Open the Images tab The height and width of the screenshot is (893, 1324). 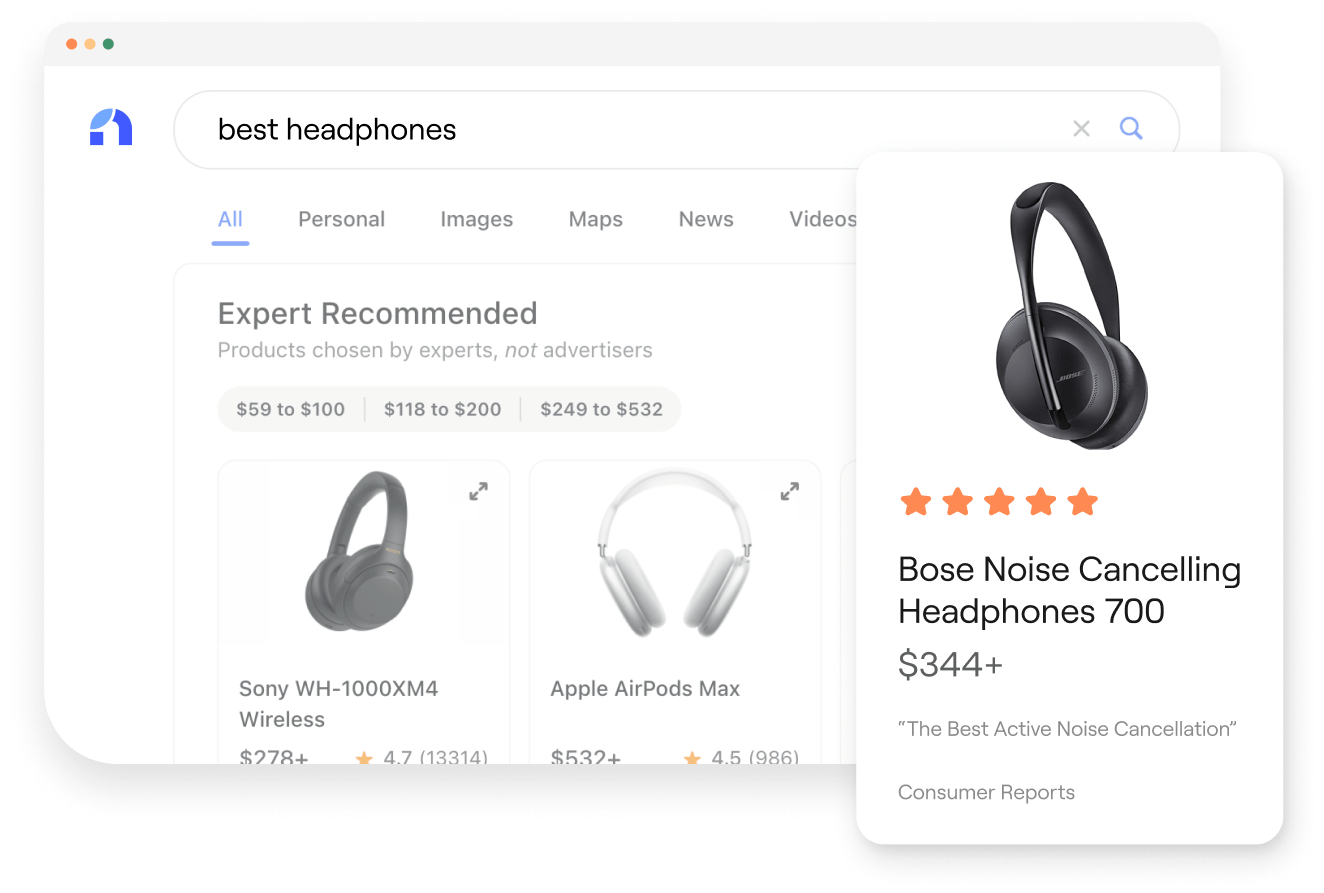[476, 220]
